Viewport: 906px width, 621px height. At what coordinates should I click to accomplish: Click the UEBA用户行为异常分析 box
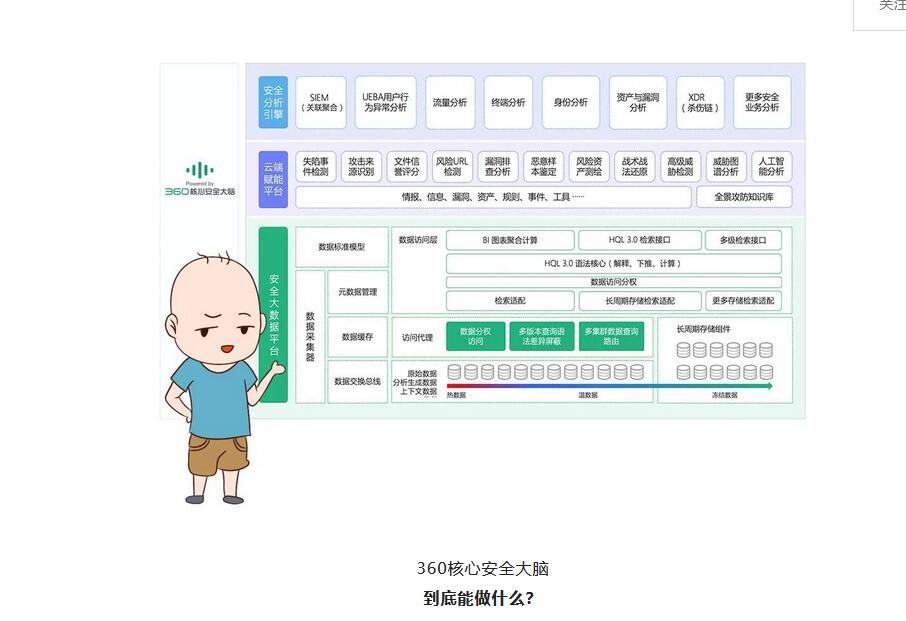point(385,102)
